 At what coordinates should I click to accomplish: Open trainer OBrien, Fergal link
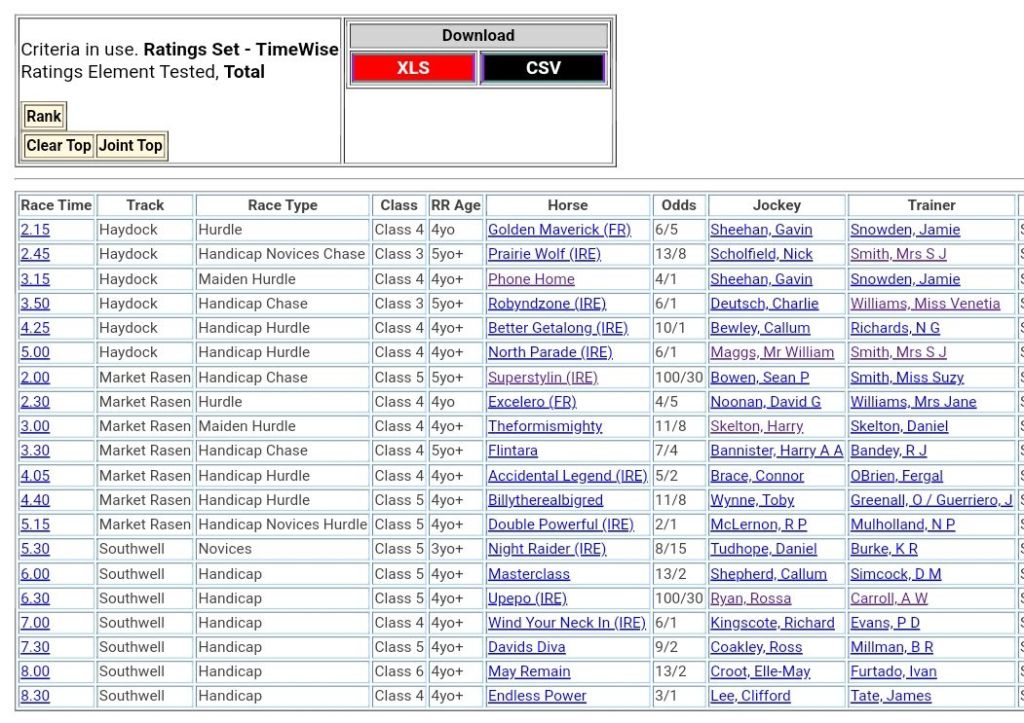click(896, 476)
